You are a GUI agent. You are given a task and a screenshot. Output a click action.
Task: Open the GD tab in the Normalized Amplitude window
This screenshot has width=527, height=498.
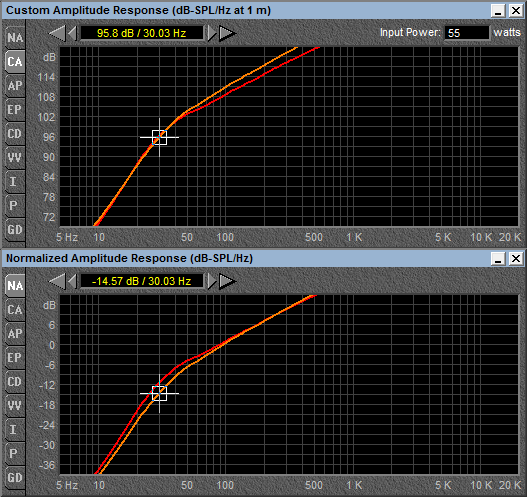(x=15, y=478)
